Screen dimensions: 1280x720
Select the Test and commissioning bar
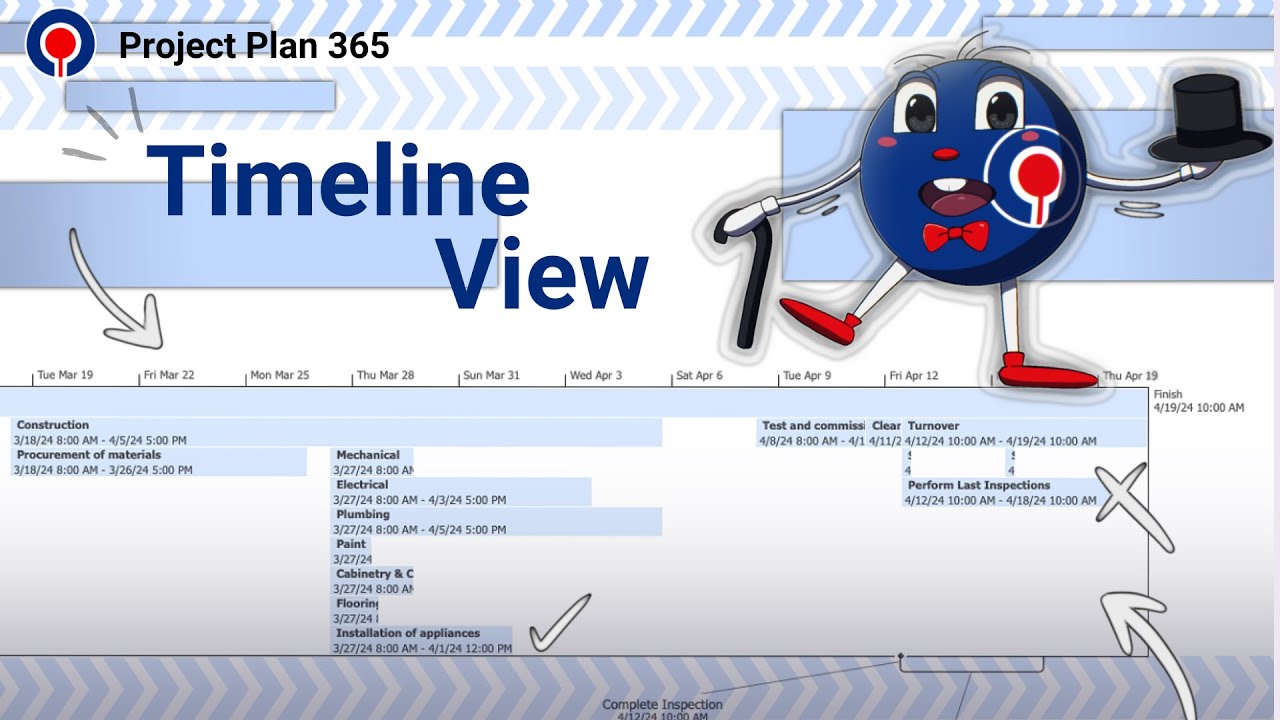point(811,432)
